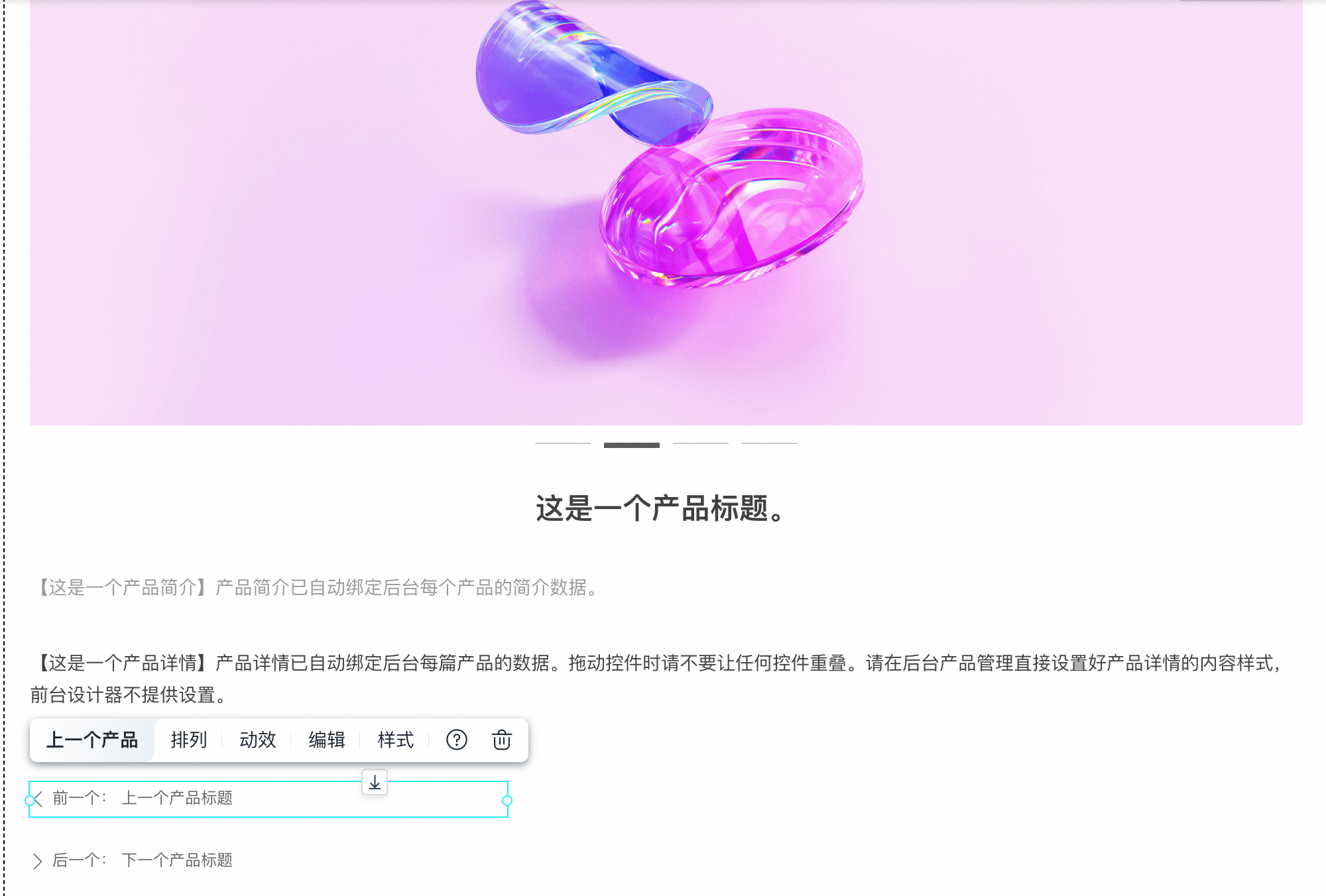The image size is (1326, 896).
Task: Click the left circular handle of the selection
Action: pyautogui.click(x=29, y=801)
